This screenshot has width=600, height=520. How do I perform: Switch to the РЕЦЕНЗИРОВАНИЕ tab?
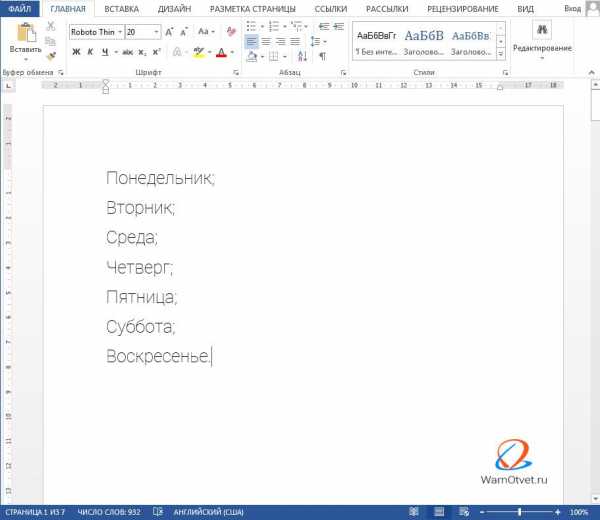(463, 9)
